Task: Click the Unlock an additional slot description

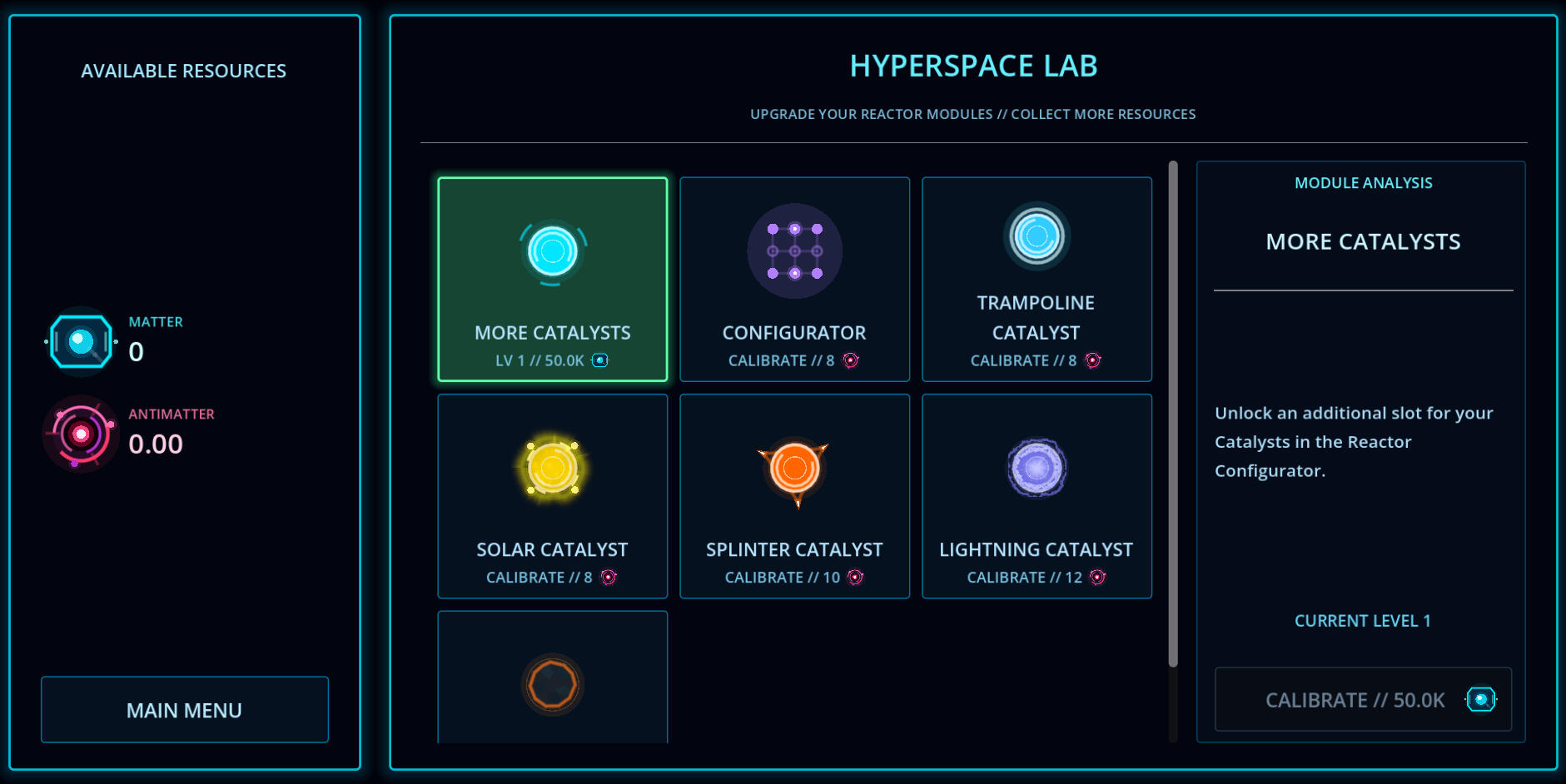Action: point(1354,442)
